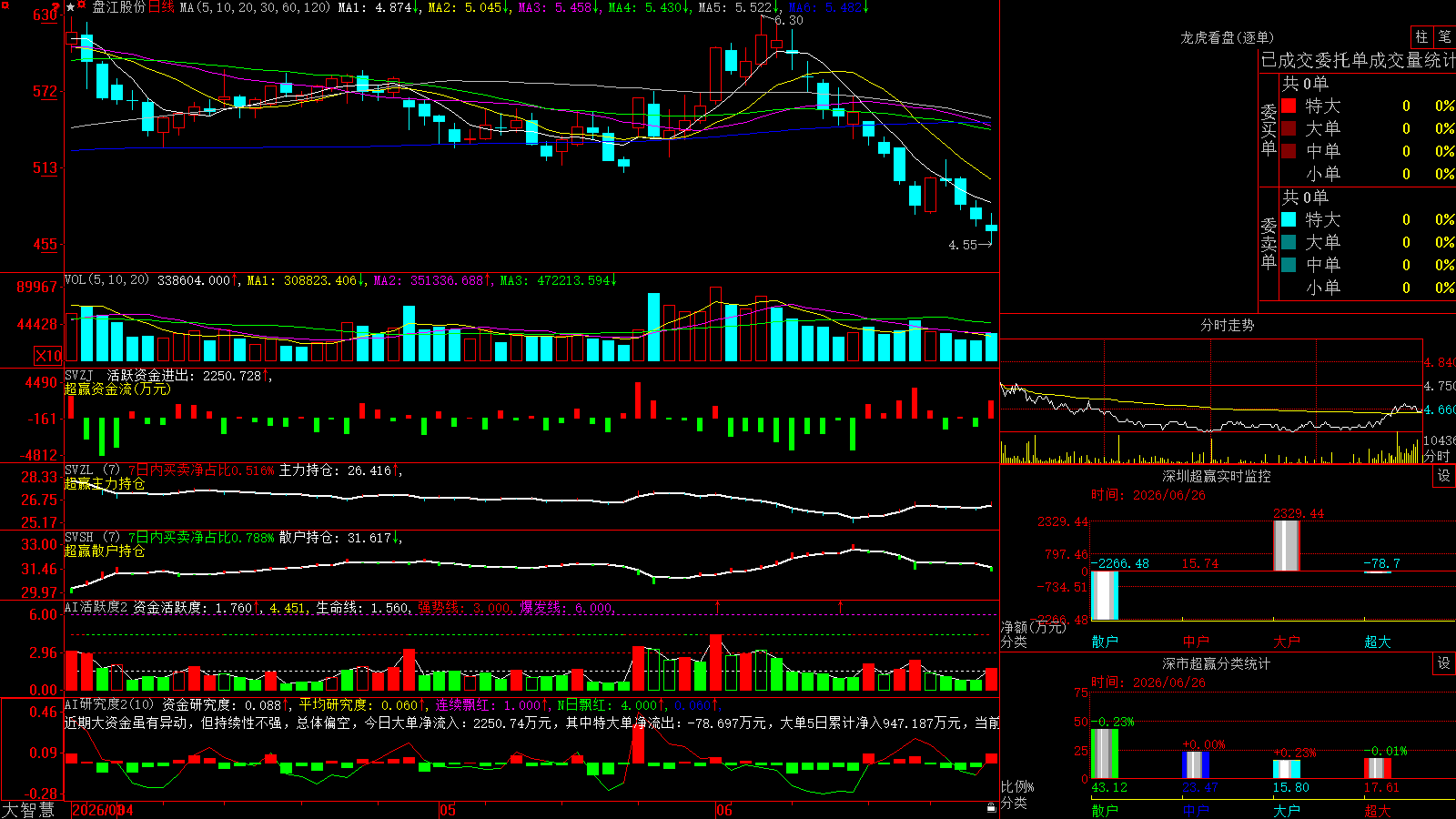Click the 深市超赢分类统计 panel title

[x=1217, y=663]
